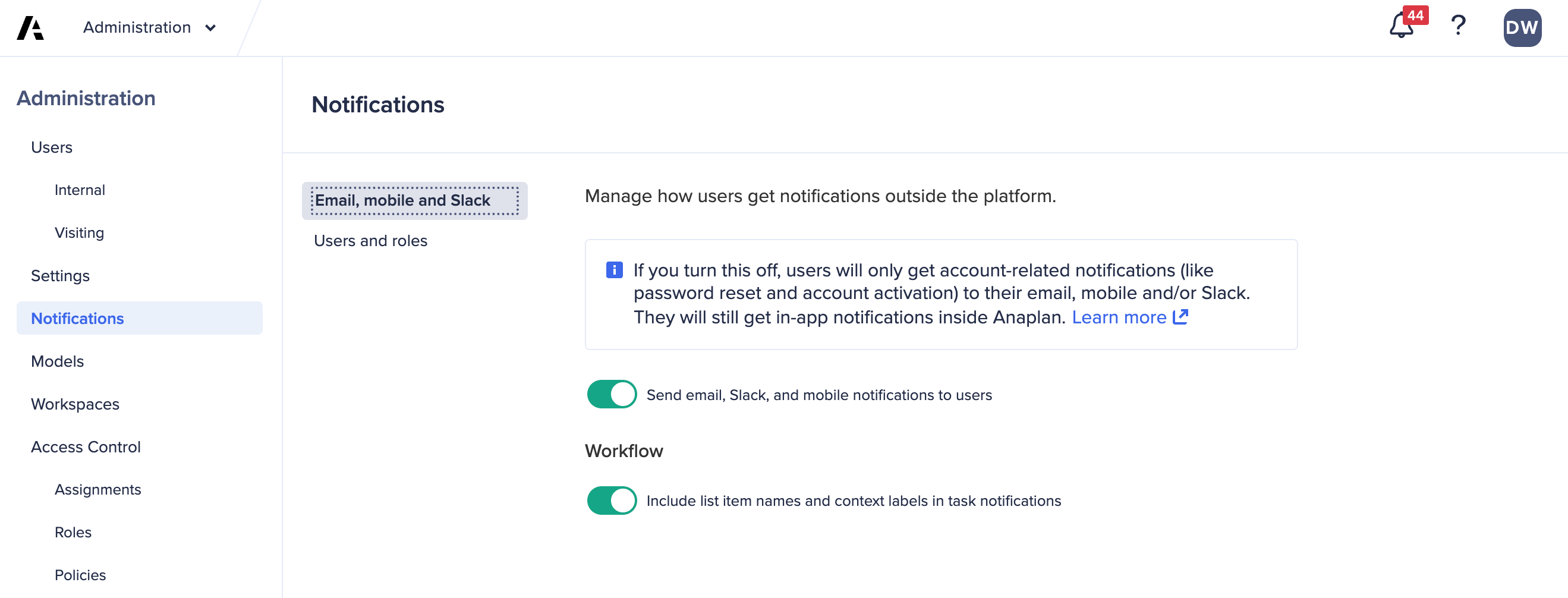Go to Workspaces in sidebar

click(x=75, y=404)
